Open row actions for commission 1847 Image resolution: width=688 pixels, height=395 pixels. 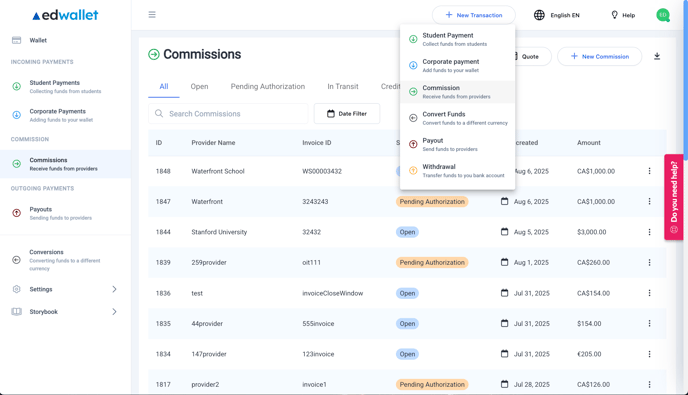(649, 201)
